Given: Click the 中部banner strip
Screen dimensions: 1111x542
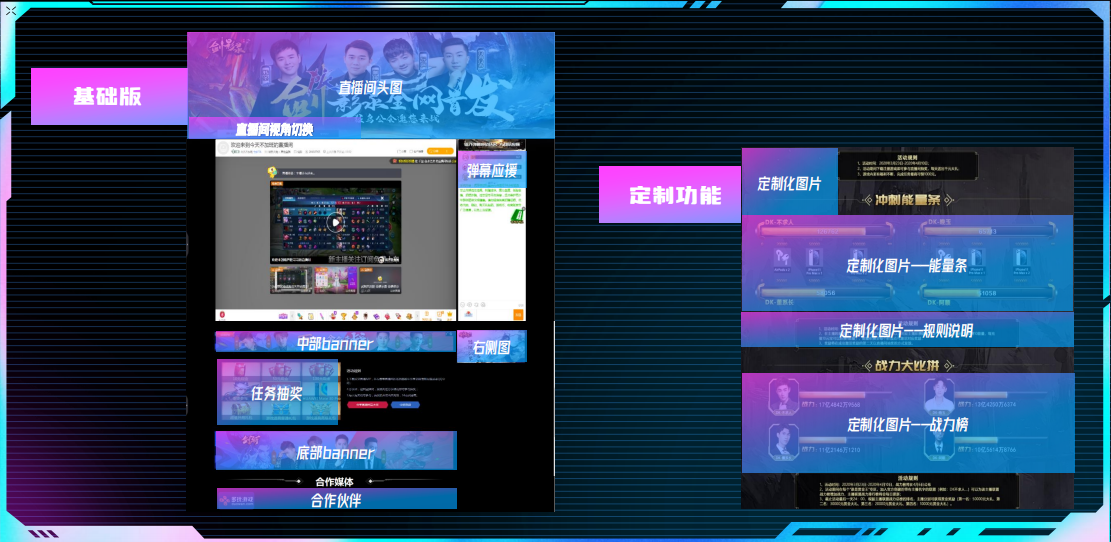Looking at the screenshot, I should (335, 343).
